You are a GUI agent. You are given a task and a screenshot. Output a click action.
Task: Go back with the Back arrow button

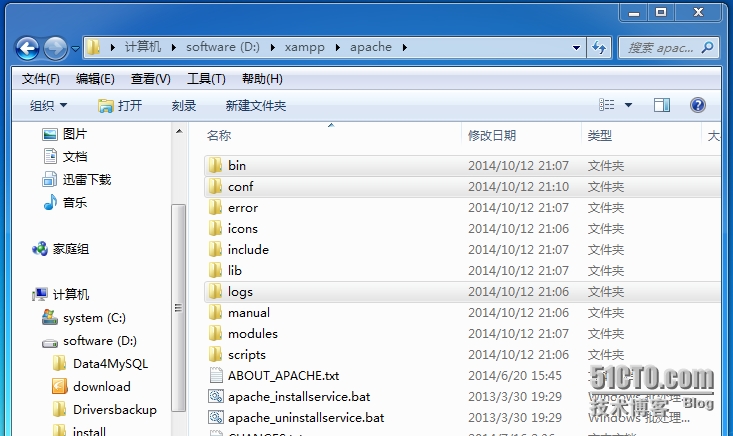pos(28,48)
